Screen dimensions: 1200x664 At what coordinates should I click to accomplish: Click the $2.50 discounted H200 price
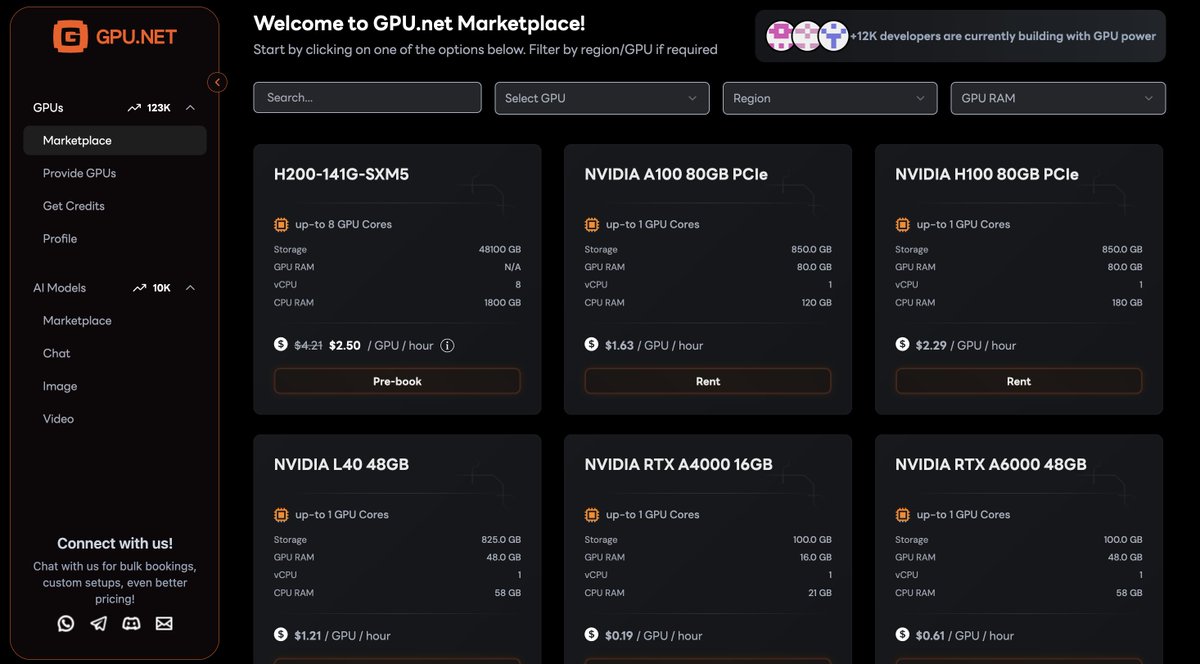click(344, 345)
